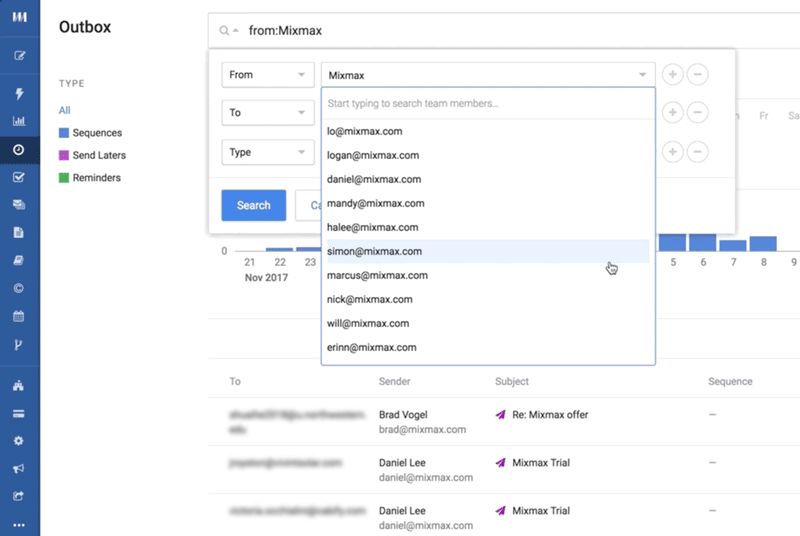Viewport: 800px width, 536px height.
Task: Click the chart bar above 7
Action: pos(733,246)
